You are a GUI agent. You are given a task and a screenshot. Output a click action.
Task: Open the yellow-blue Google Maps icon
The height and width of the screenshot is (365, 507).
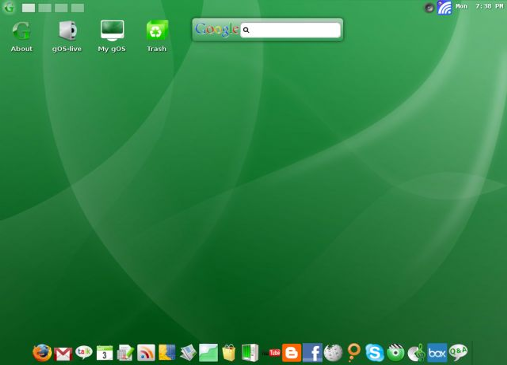(x=167, y=353)
